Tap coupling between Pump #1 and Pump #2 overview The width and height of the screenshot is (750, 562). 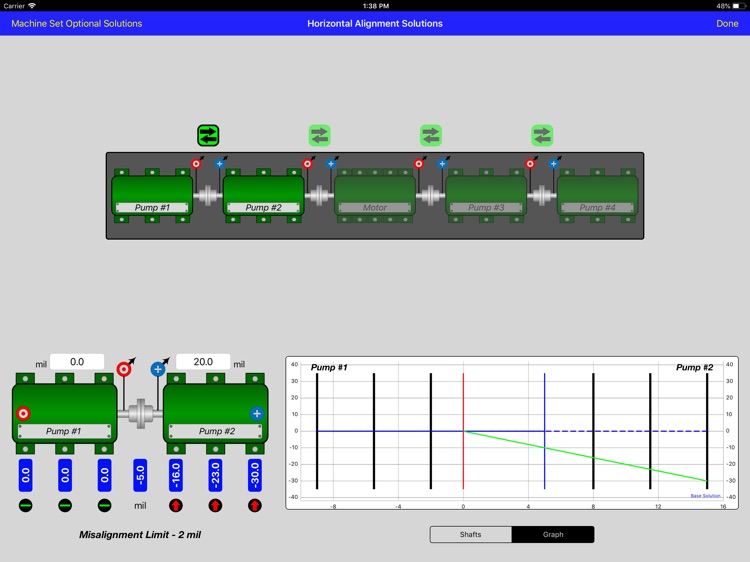(x=208, y=196)
